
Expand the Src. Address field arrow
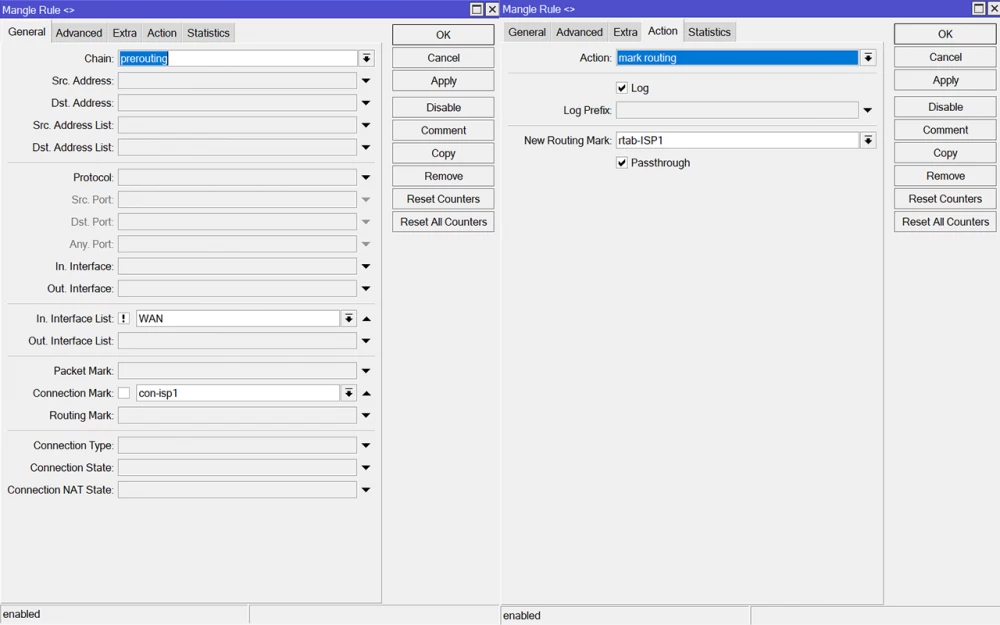click(x=366, y=81)
